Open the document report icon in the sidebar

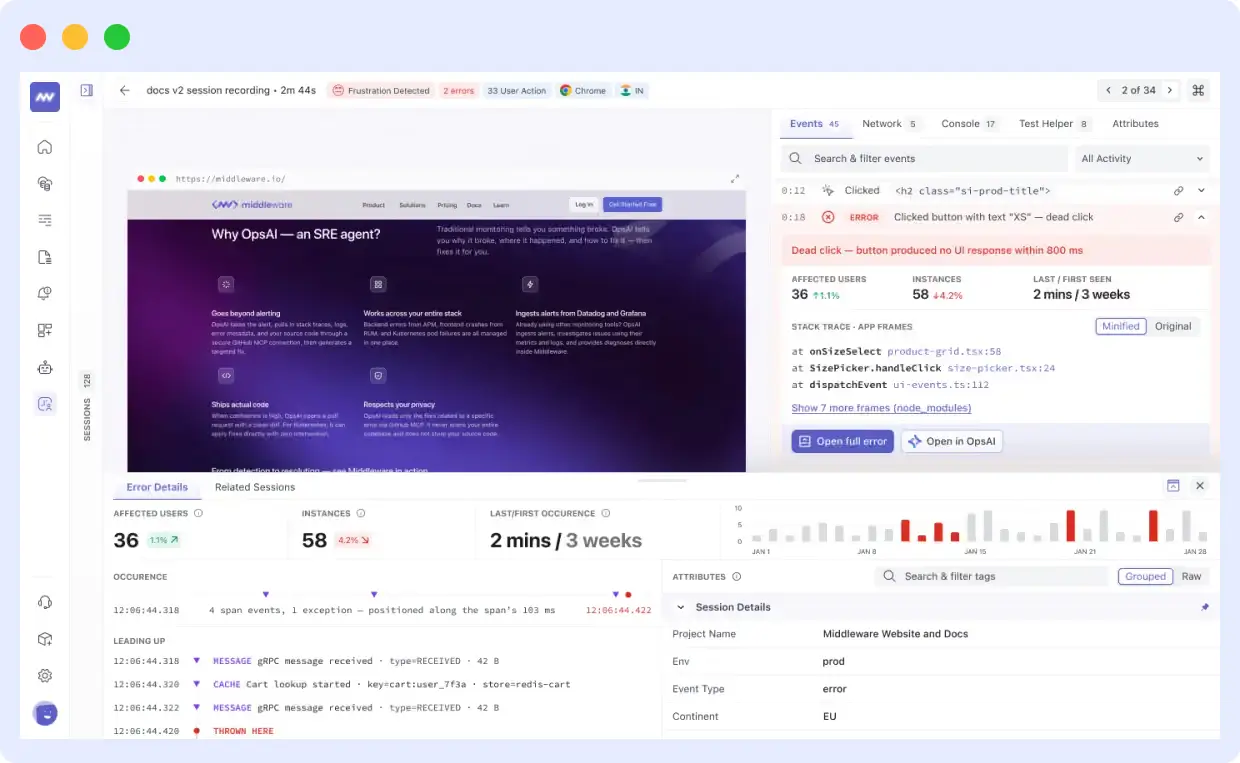point(45,257)
